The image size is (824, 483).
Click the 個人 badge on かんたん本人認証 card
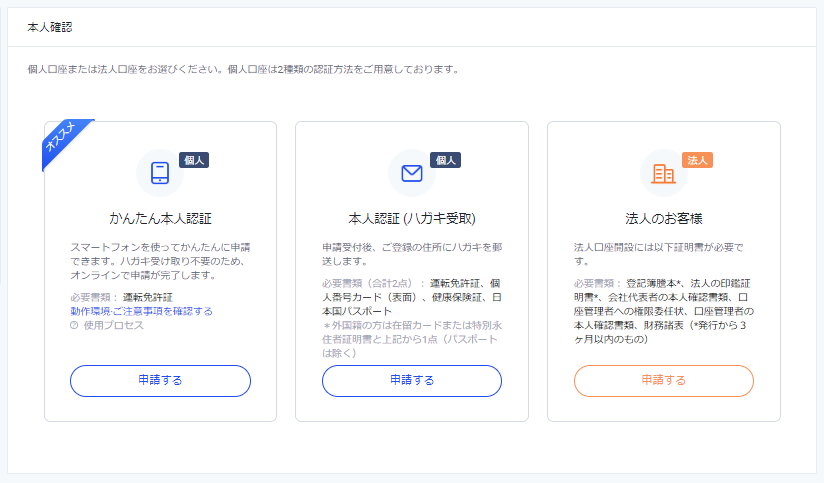pos(194,159)
